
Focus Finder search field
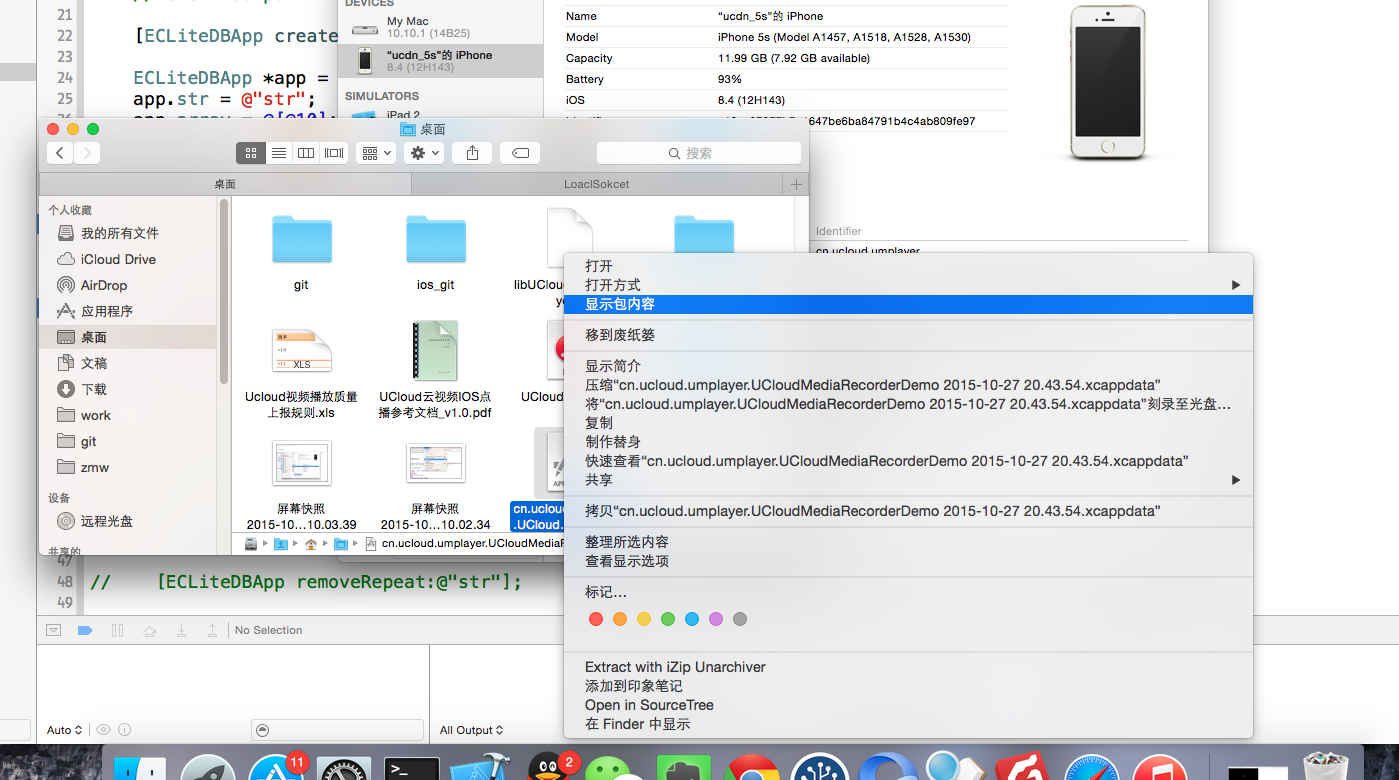(x=699, y=153)
